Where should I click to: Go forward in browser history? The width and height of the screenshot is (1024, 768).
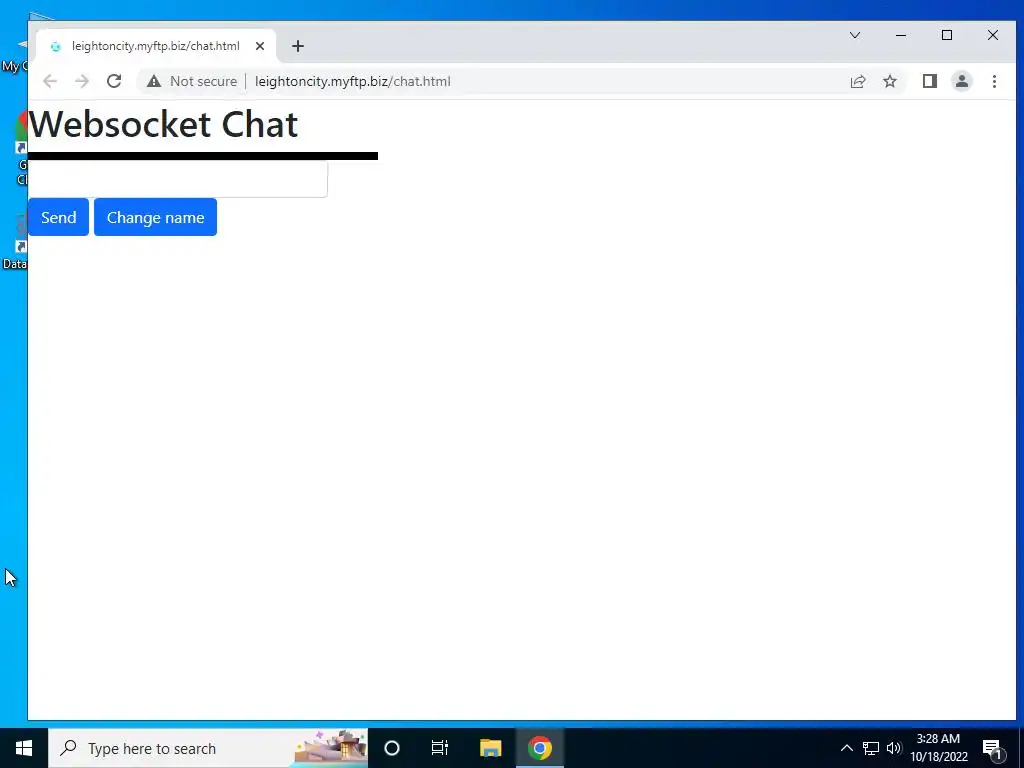point(82,81)
